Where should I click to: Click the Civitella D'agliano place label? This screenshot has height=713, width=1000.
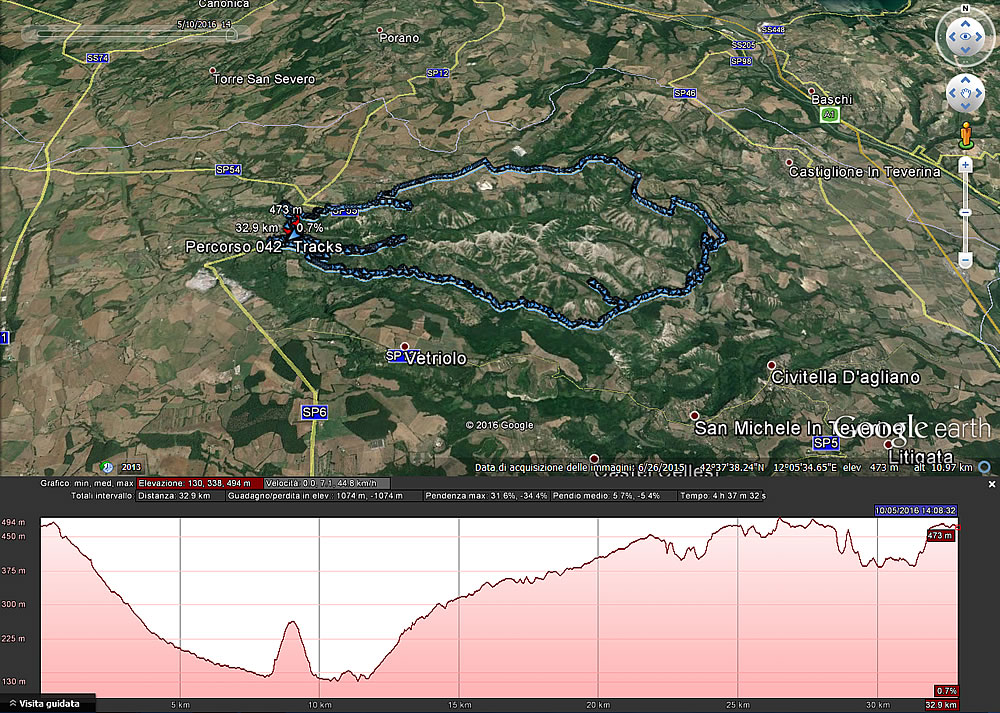coord(845,377)
